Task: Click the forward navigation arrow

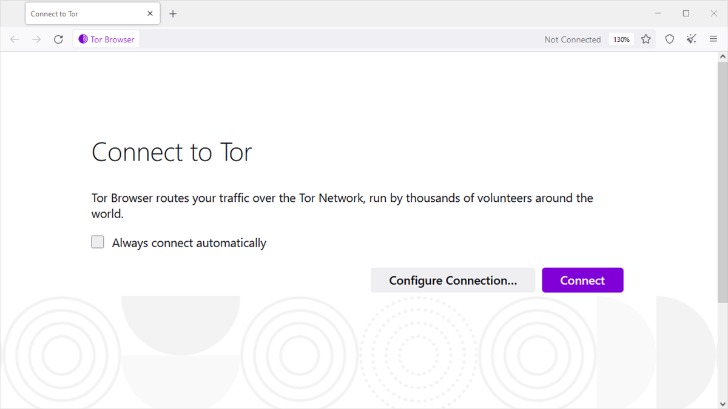Action: (36, 39)
